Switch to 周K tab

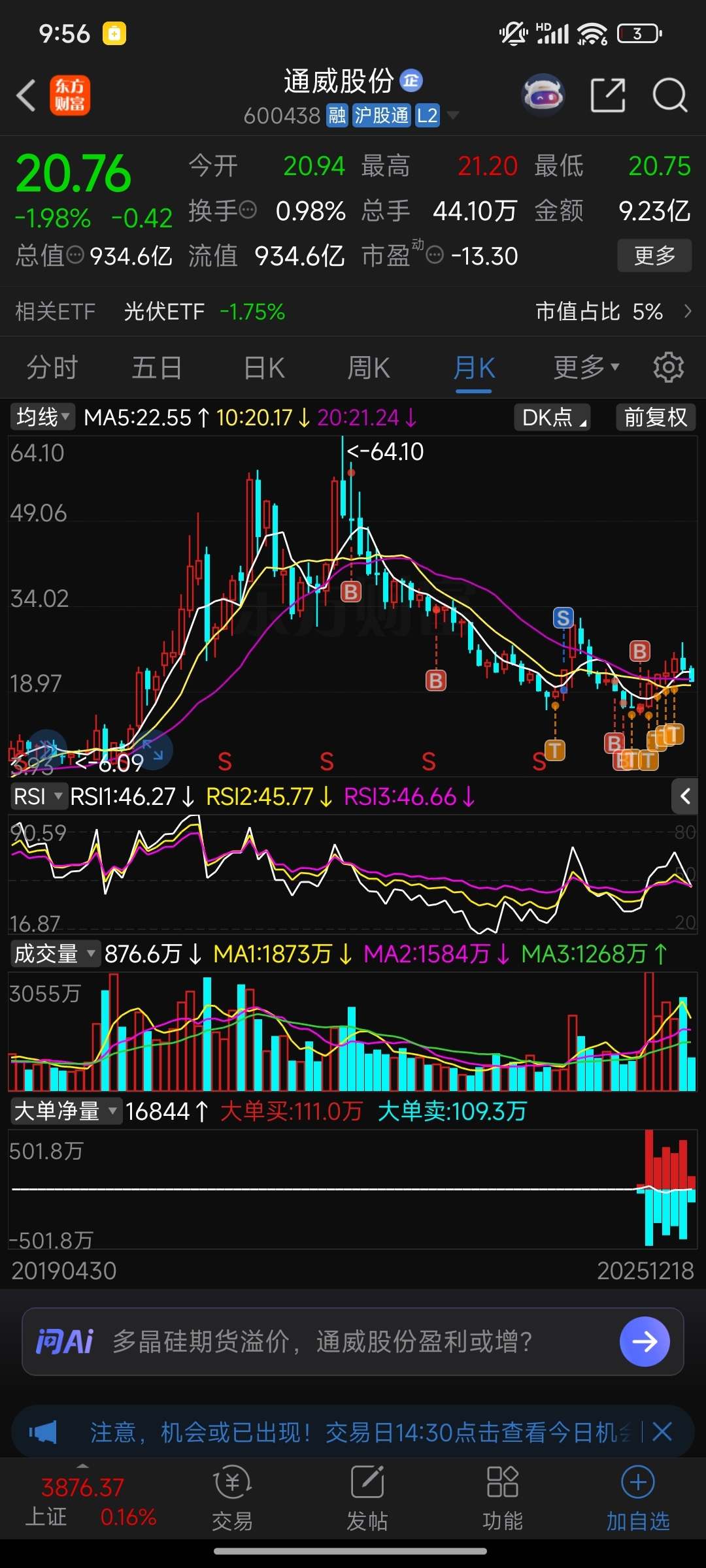369,367
